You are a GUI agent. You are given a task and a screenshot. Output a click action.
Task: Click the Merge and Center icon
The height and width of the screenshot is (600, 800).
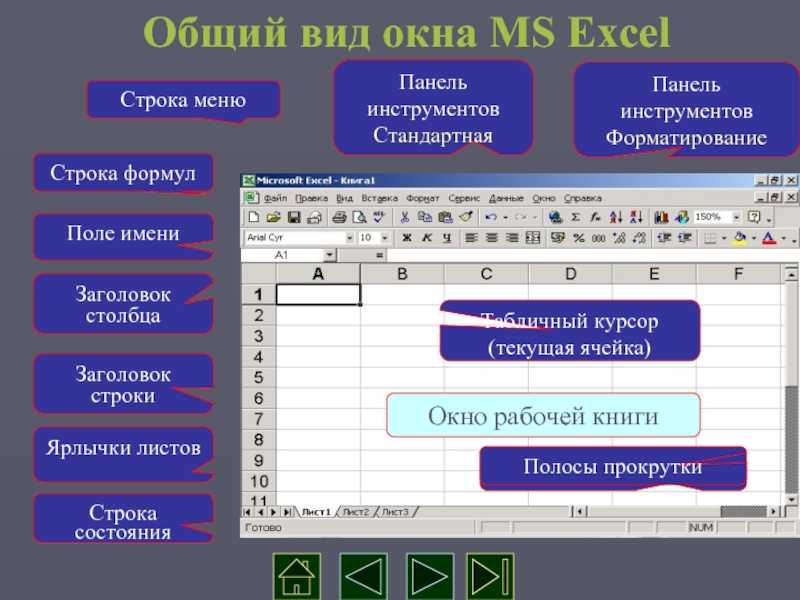click(x=533, y=238)
